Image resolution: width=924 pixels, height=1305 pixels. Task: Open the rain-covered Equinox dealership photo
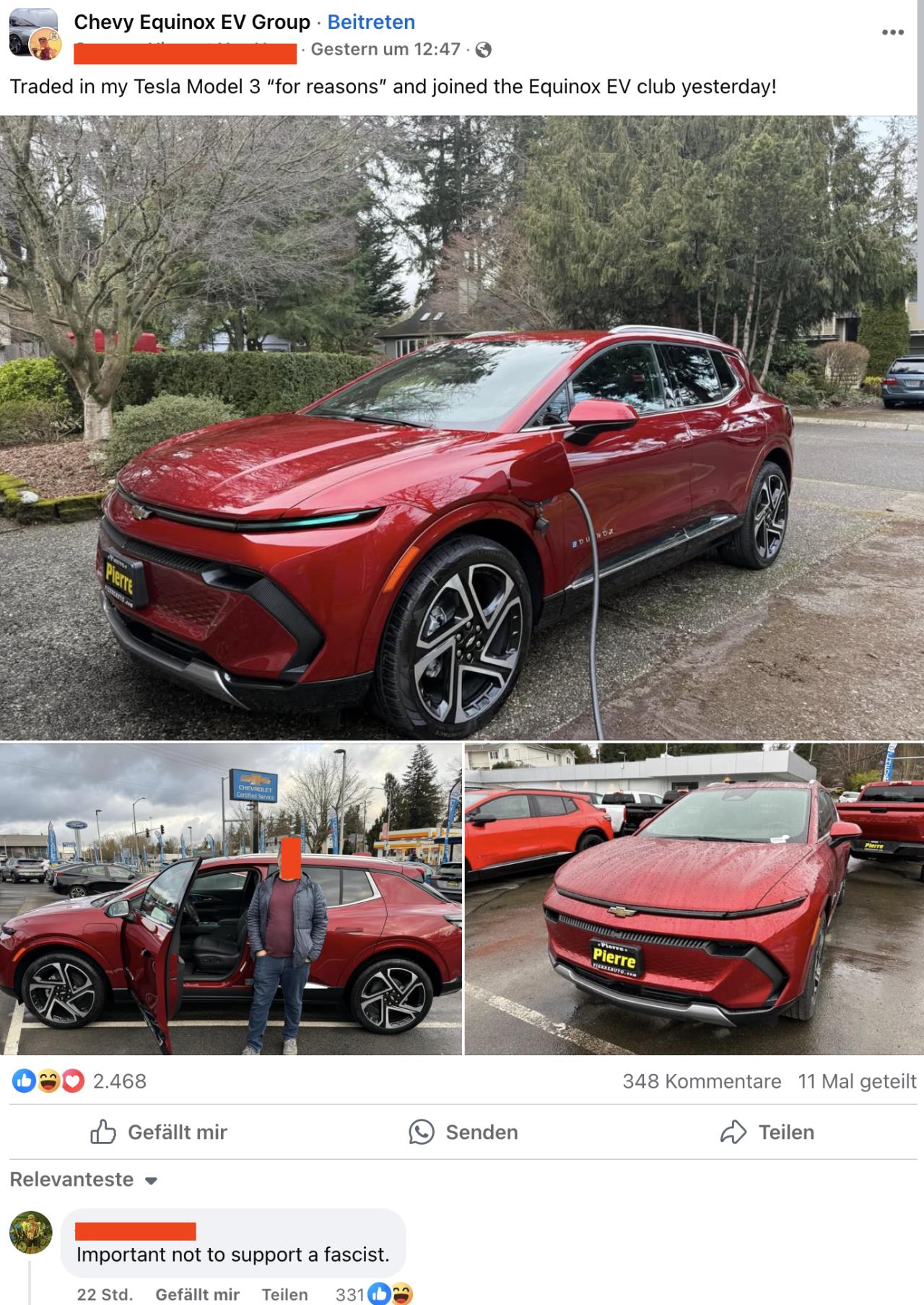(694, 899)
